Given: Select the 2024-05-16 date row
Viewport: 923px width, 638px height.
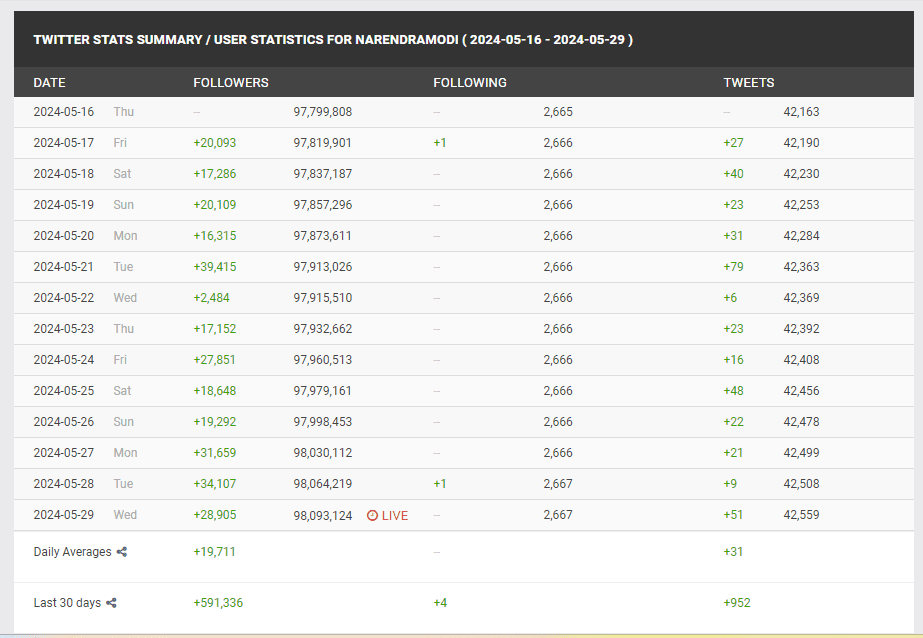Looking at the screenshot, I should 63,112.
